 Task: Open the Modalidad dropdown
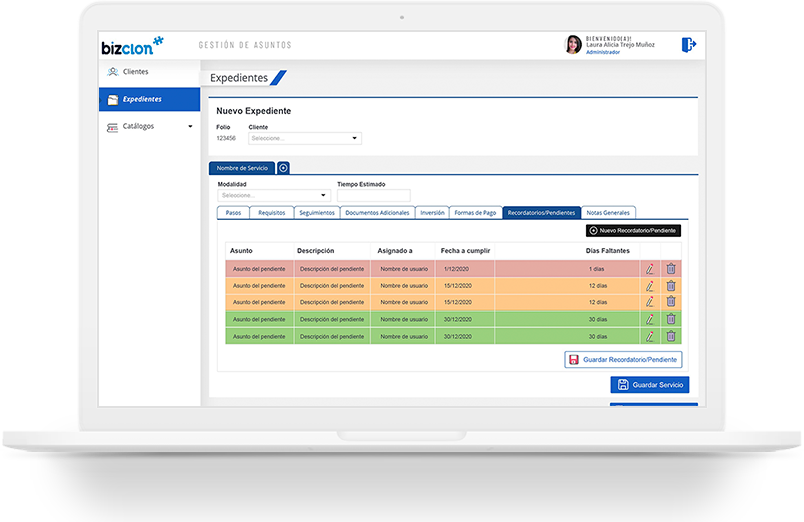(x=274, y=195)
